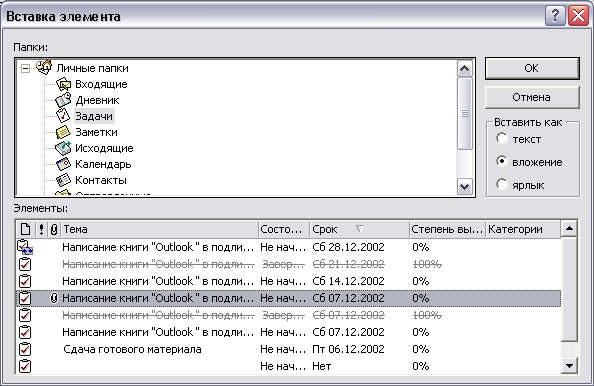Click the folder list scroll down arrow

pos(465,186)
